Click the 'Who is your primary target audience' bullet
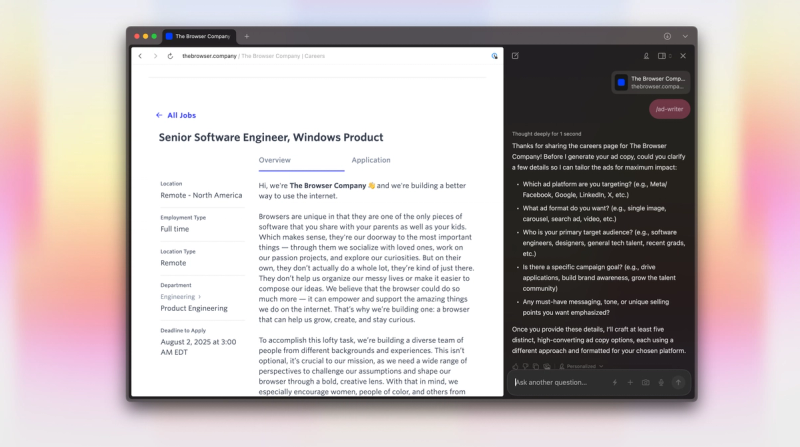800x447 pixels. coord(604,243)
